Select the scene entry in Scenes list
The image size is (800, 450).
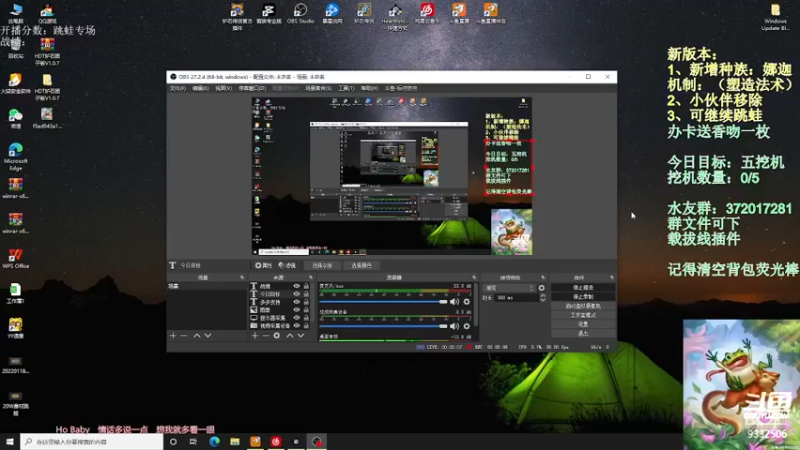[x=207, y=286]
